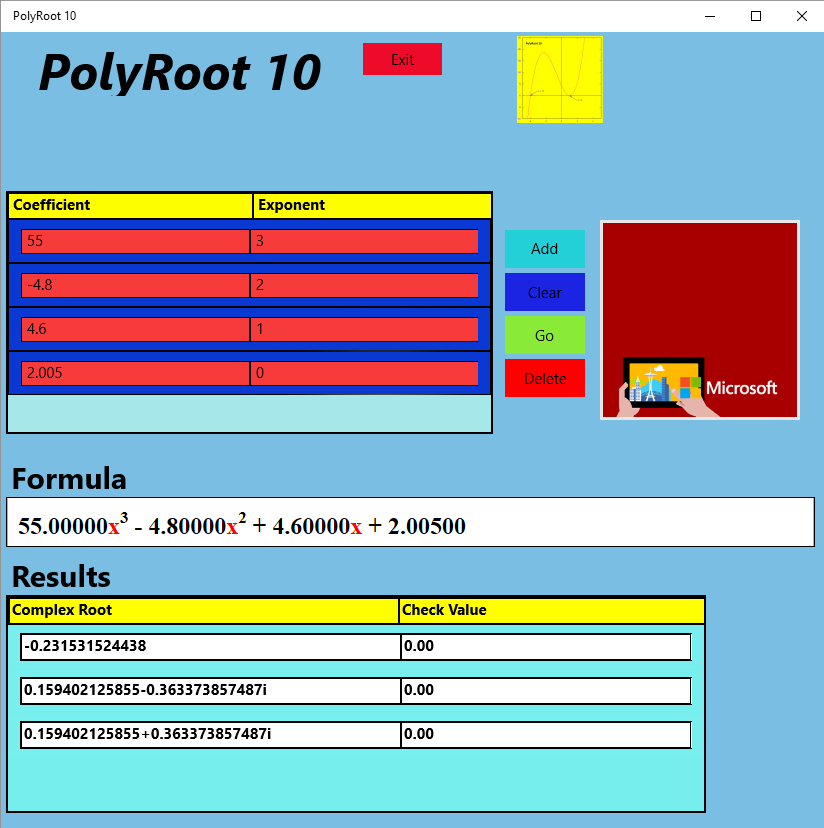
Task: Click check value of the plus-imaginary root
Action: (546, 735)
